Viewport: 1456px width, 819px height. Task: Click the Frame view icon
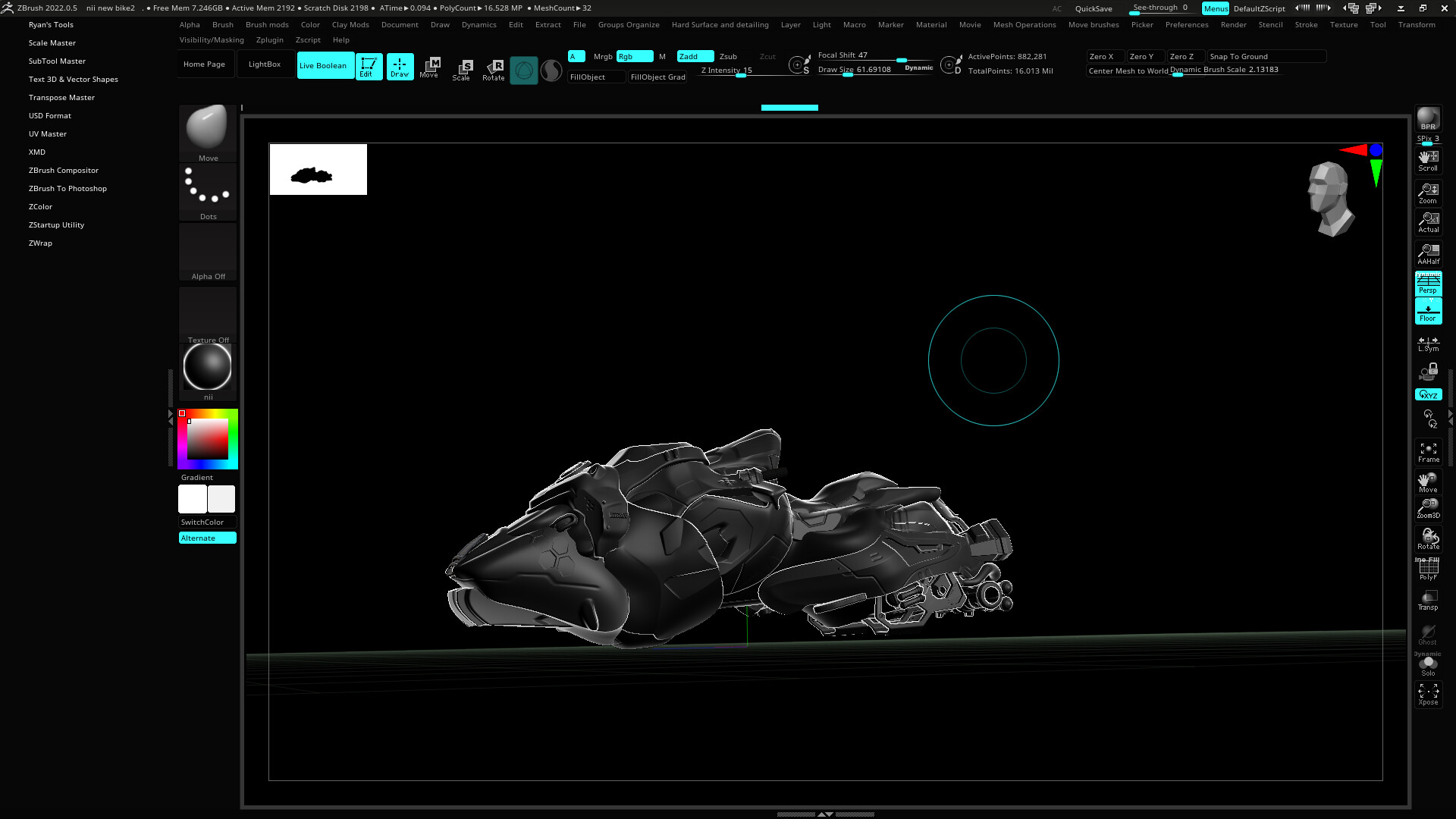click(x=1428, y=453)
